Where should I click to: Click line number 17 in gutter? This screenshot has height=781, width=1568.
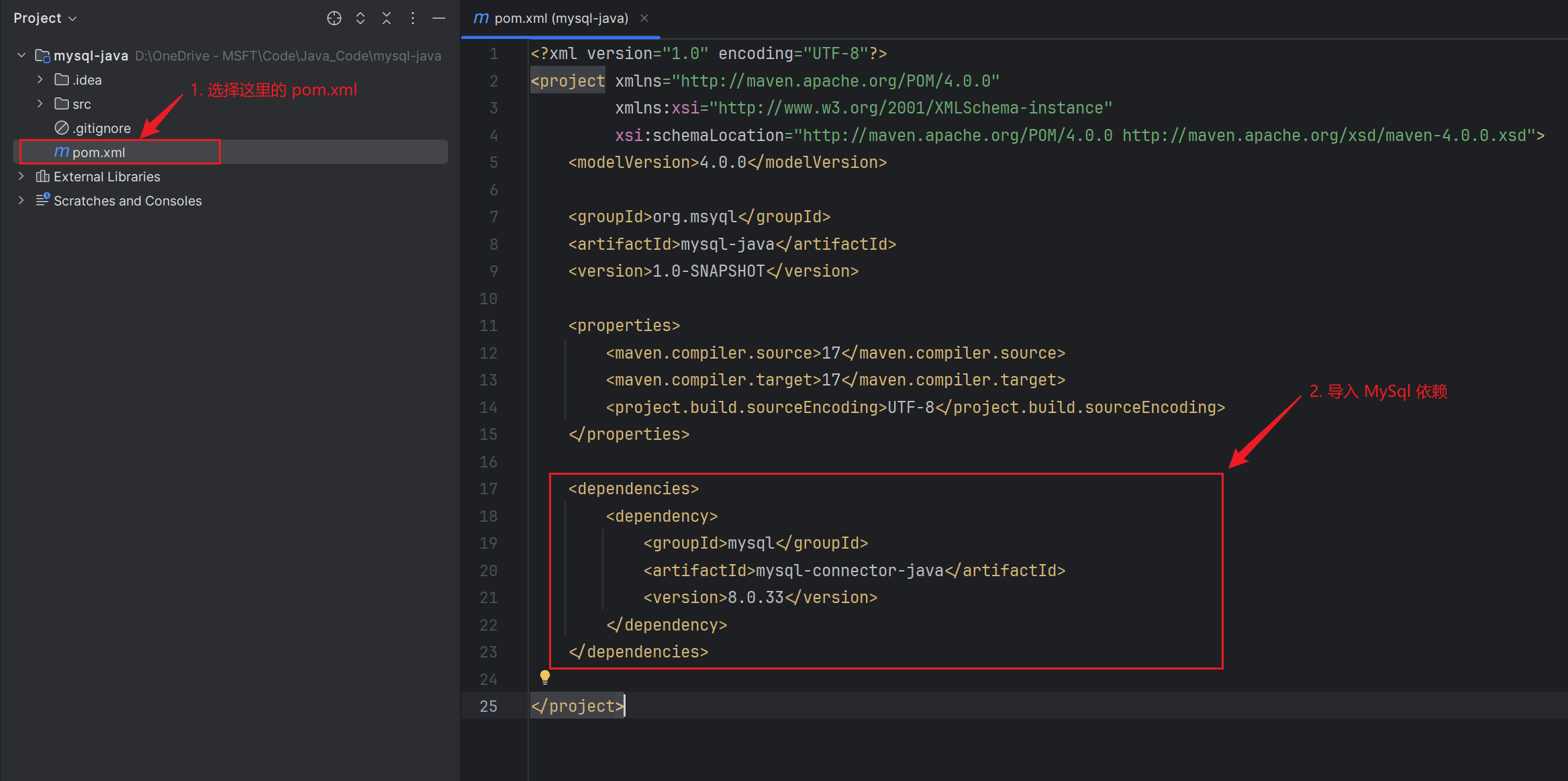(489, 489)
